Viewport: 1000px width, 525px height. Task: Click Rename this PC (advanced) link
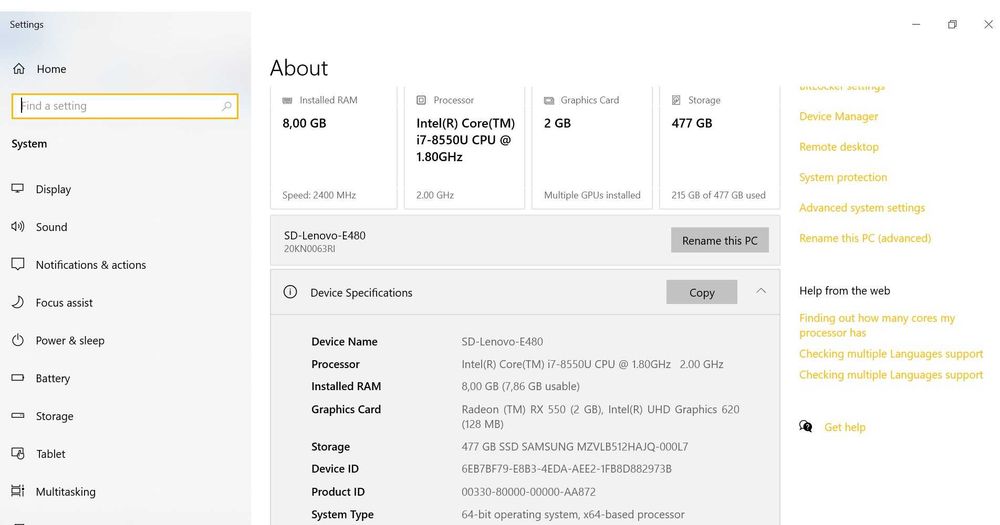coord(865,238)
